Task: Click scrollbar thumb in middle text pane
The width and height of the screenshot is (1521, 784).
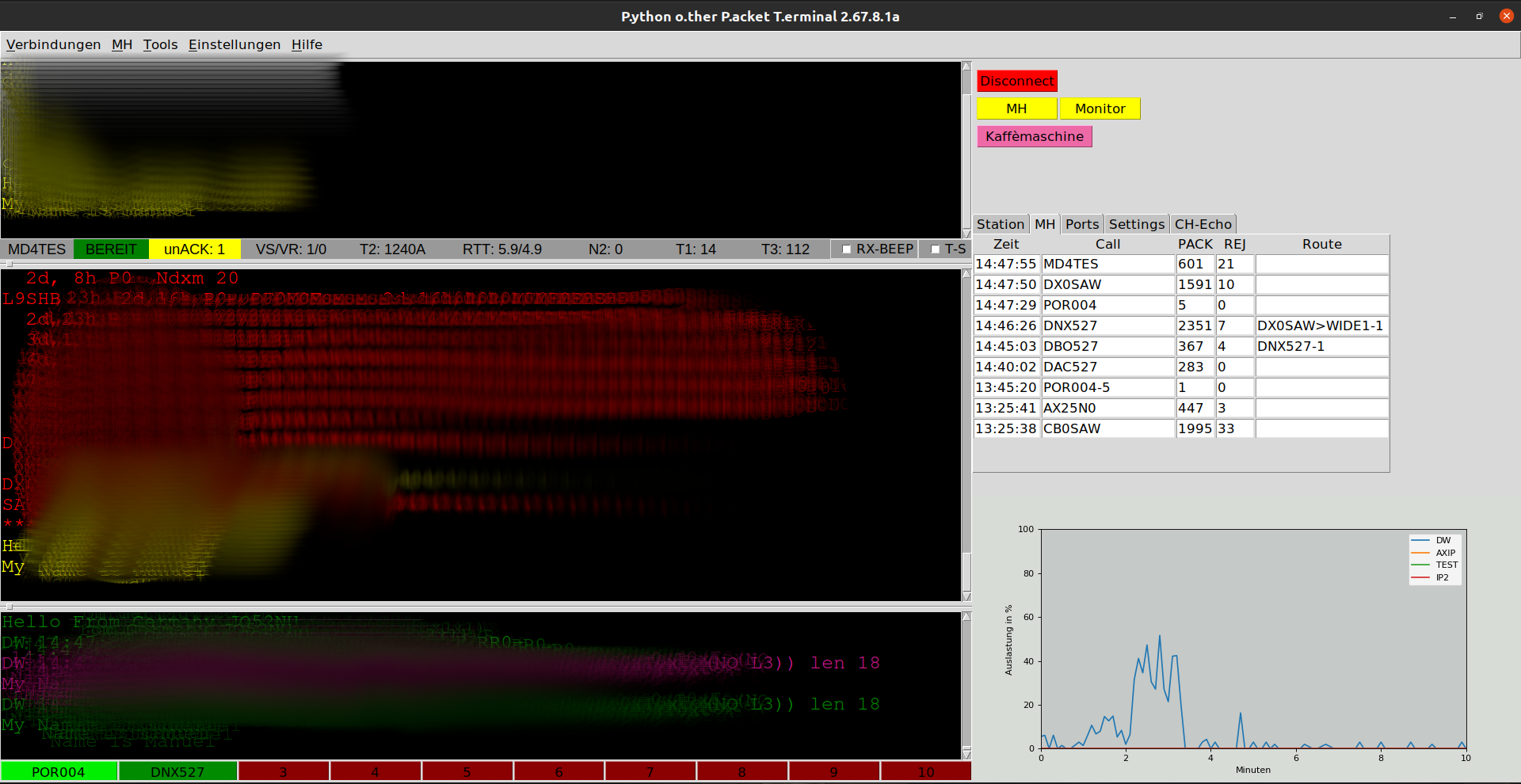Action: [x=966, y=570]
